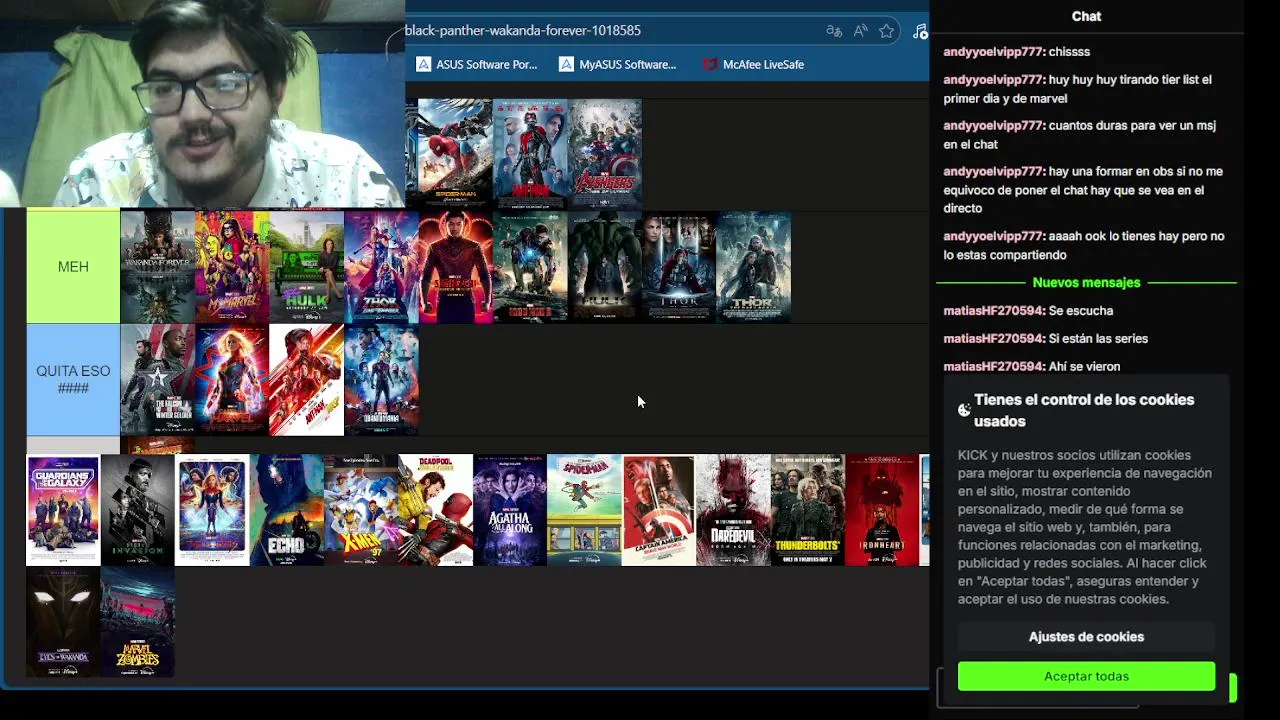Select the Ms. Marvel poster
The image size is (1280, 720).
[x=232, y=267]
